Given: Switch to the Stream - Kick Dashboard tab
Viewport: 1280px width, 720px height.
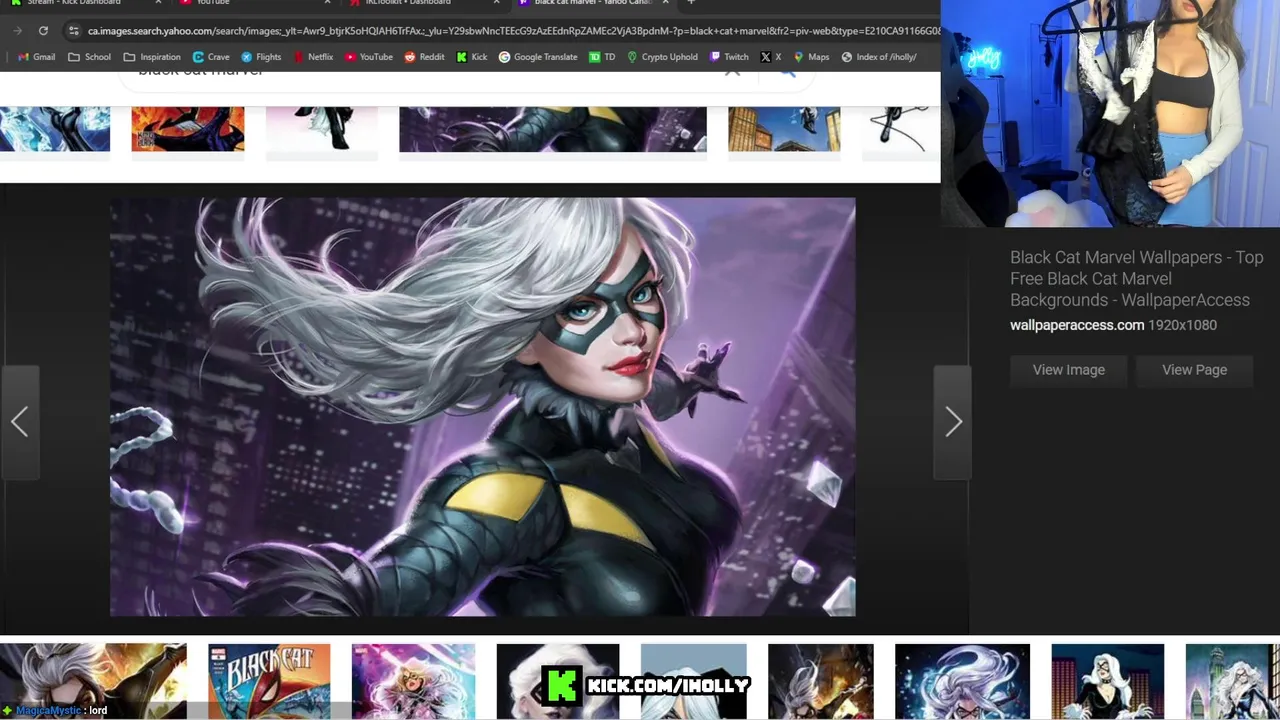Looking at the screenshot, I should [84, 3].
